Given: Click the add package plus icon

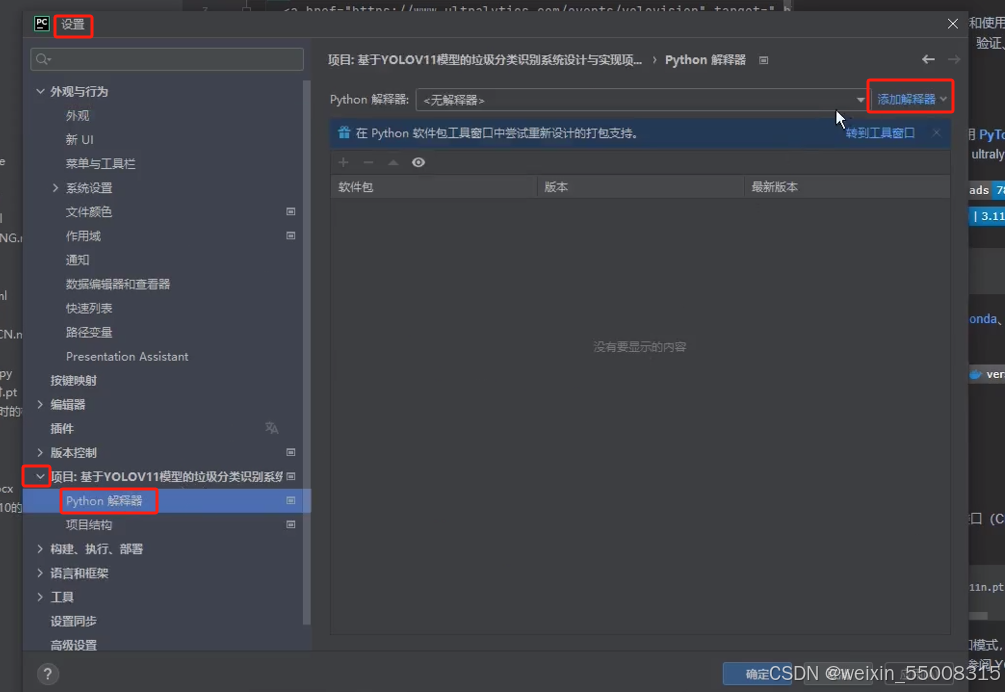Looking at the screenshot, I should click(344, 162).
